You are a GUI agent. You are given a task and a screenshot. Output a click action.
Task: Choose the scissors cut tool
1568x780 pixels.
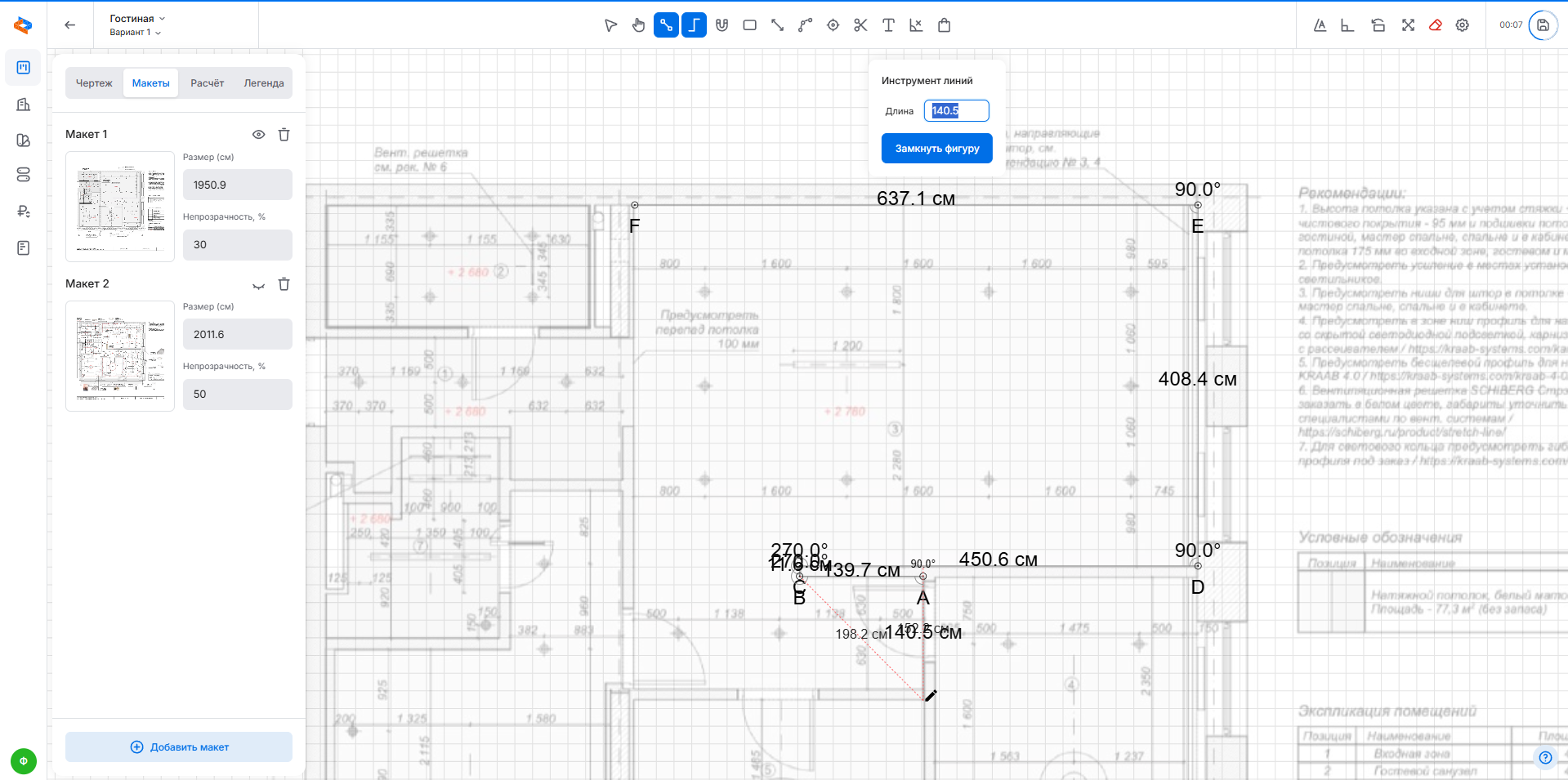[x=860, y=25]
